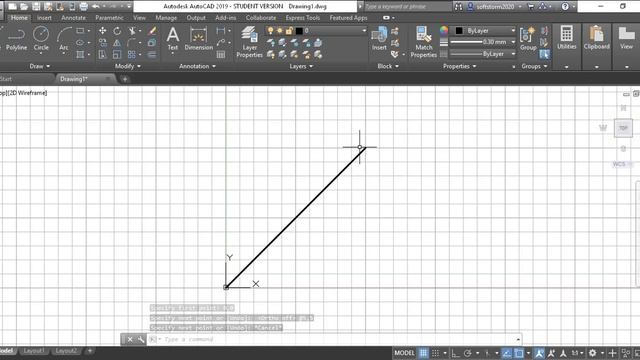The width and height of the screenshot is (640, 360).
Task: Switch to the Parametric ribbon tab
Action: pyautogui.click(x=109, y=18)
